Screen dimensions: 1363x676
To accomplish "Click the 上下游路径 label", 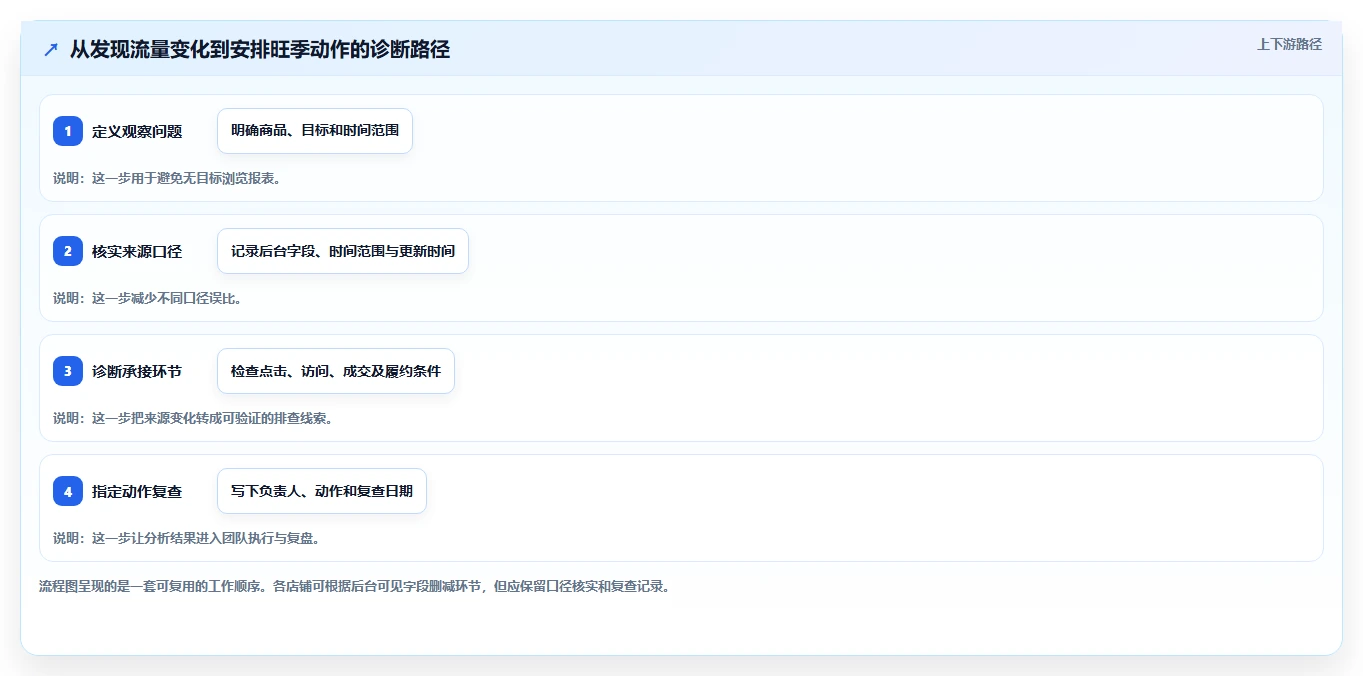I will (1289, 44).
